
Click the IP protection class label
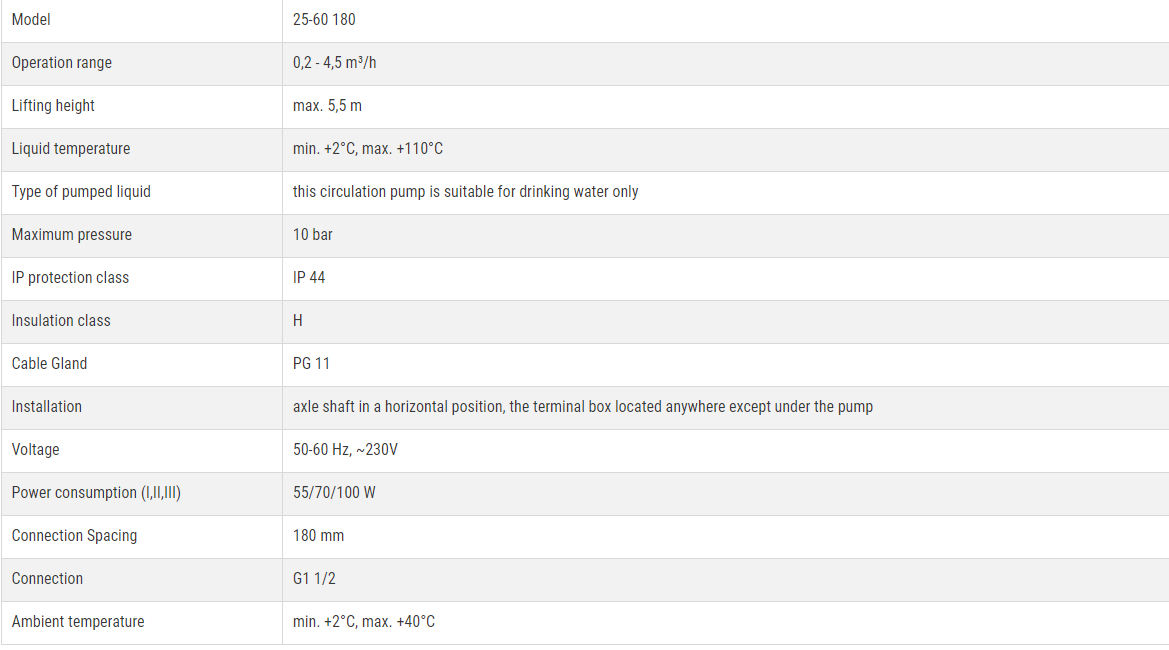pyautogui.click(x=70, y=277)
